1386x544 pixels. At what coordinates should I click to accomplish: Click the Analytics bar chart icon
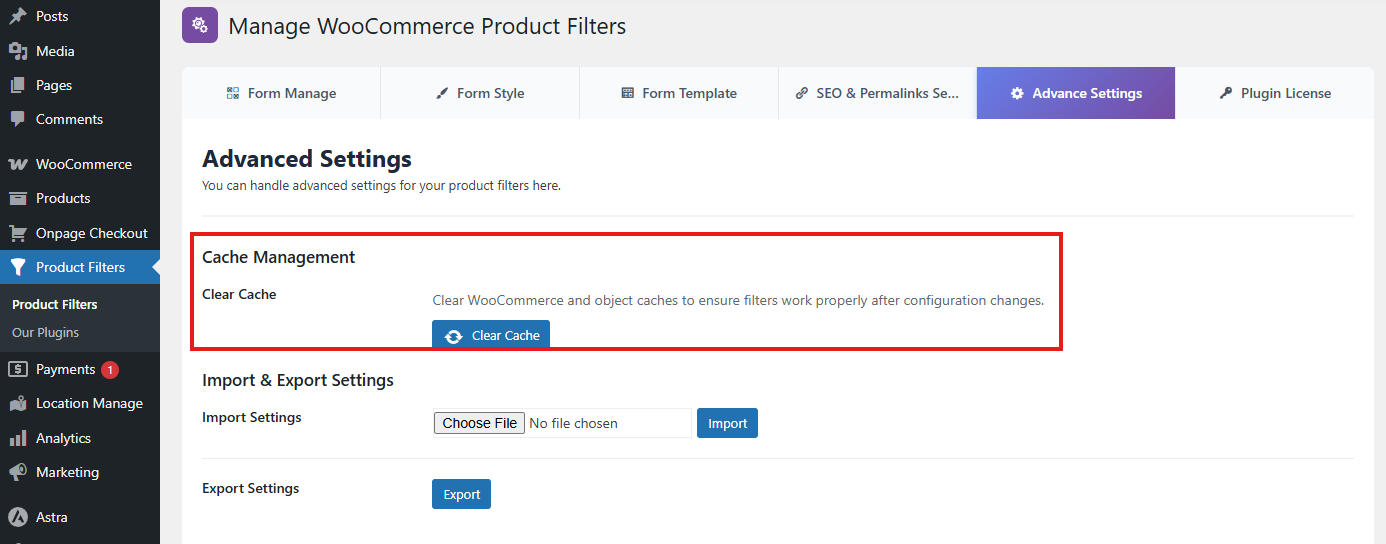pos(18,438)
